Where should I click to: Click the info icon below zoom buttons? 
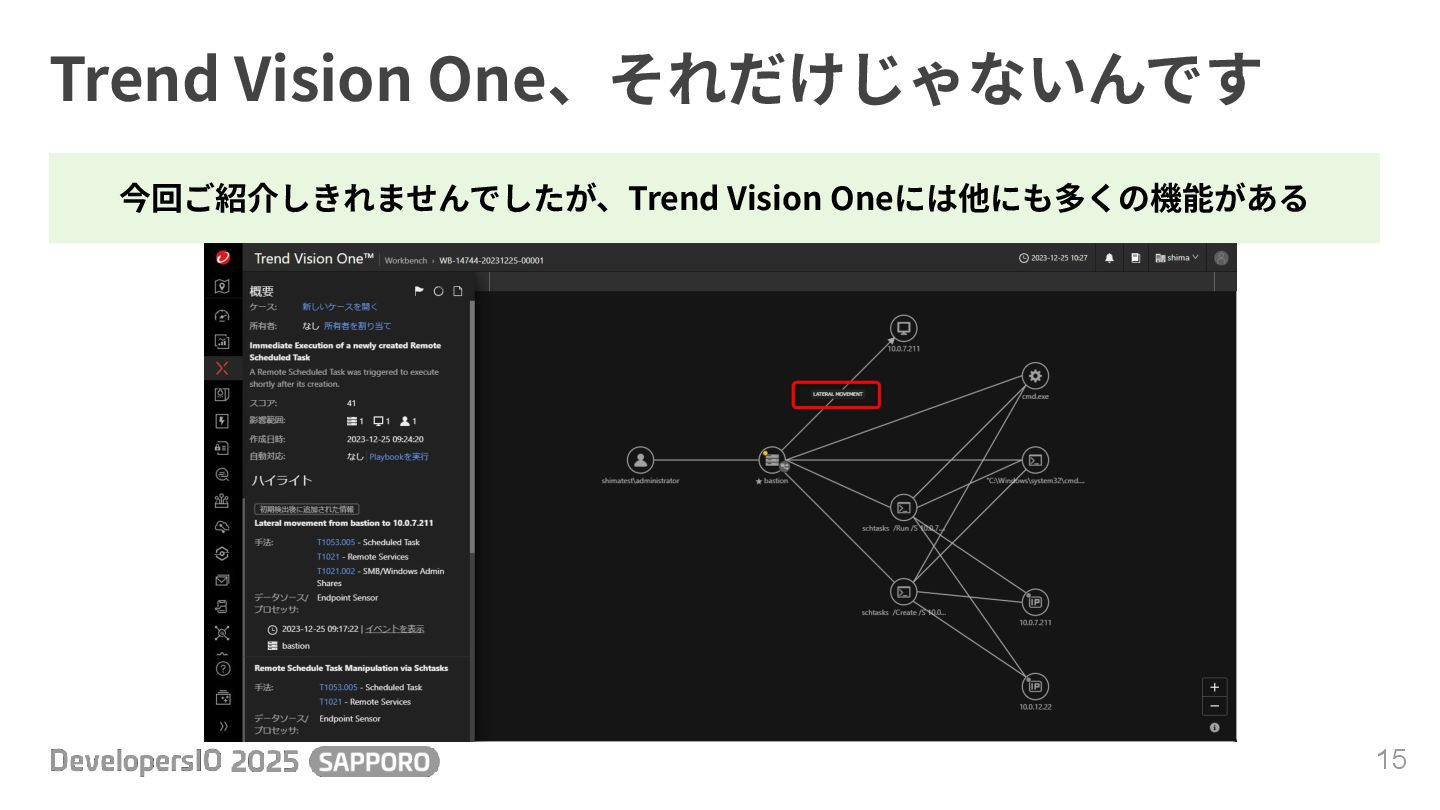point(1214,728)
